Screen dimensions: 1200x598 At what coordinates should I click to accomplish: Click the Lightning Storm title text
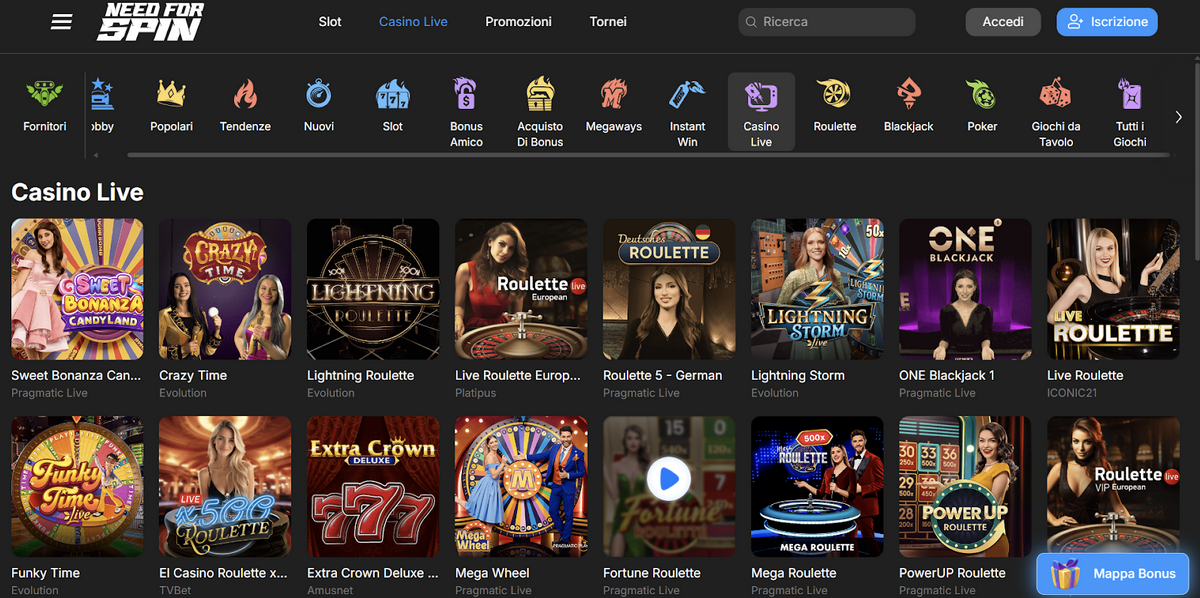point(798,375)
